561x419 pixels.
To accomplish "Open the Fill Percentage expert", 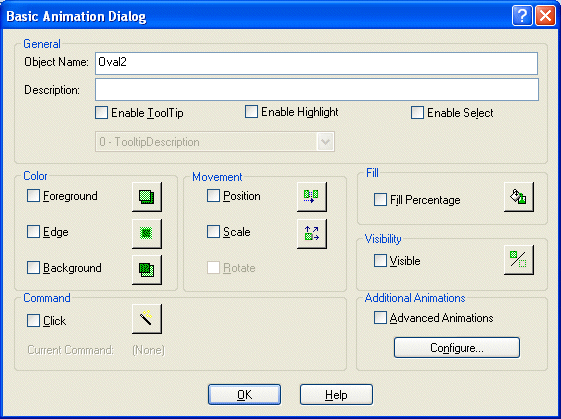I will point(519,197).
